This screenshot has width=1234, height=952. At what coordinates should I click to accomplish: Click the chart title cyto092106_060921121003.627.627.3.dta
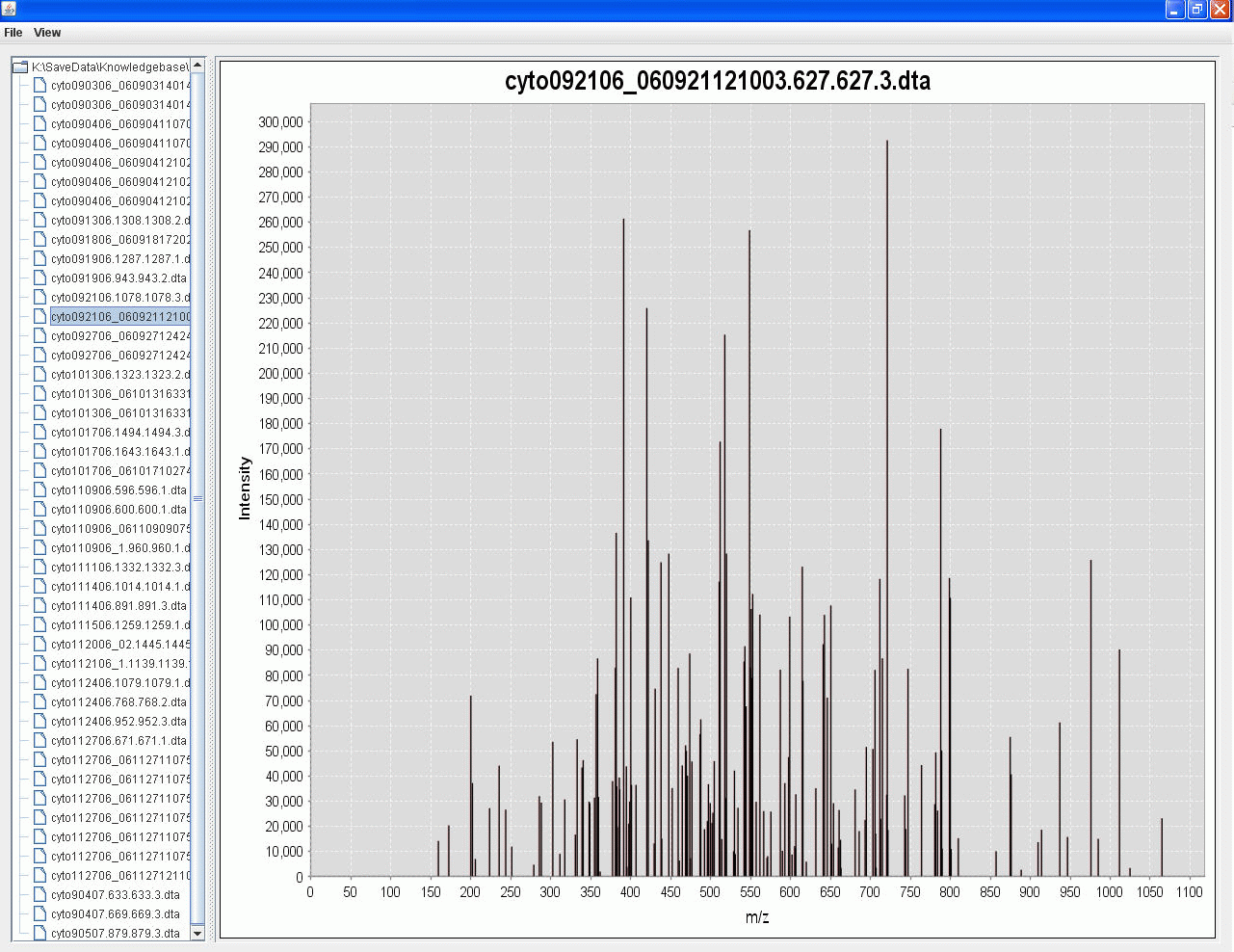coord(718,80)
